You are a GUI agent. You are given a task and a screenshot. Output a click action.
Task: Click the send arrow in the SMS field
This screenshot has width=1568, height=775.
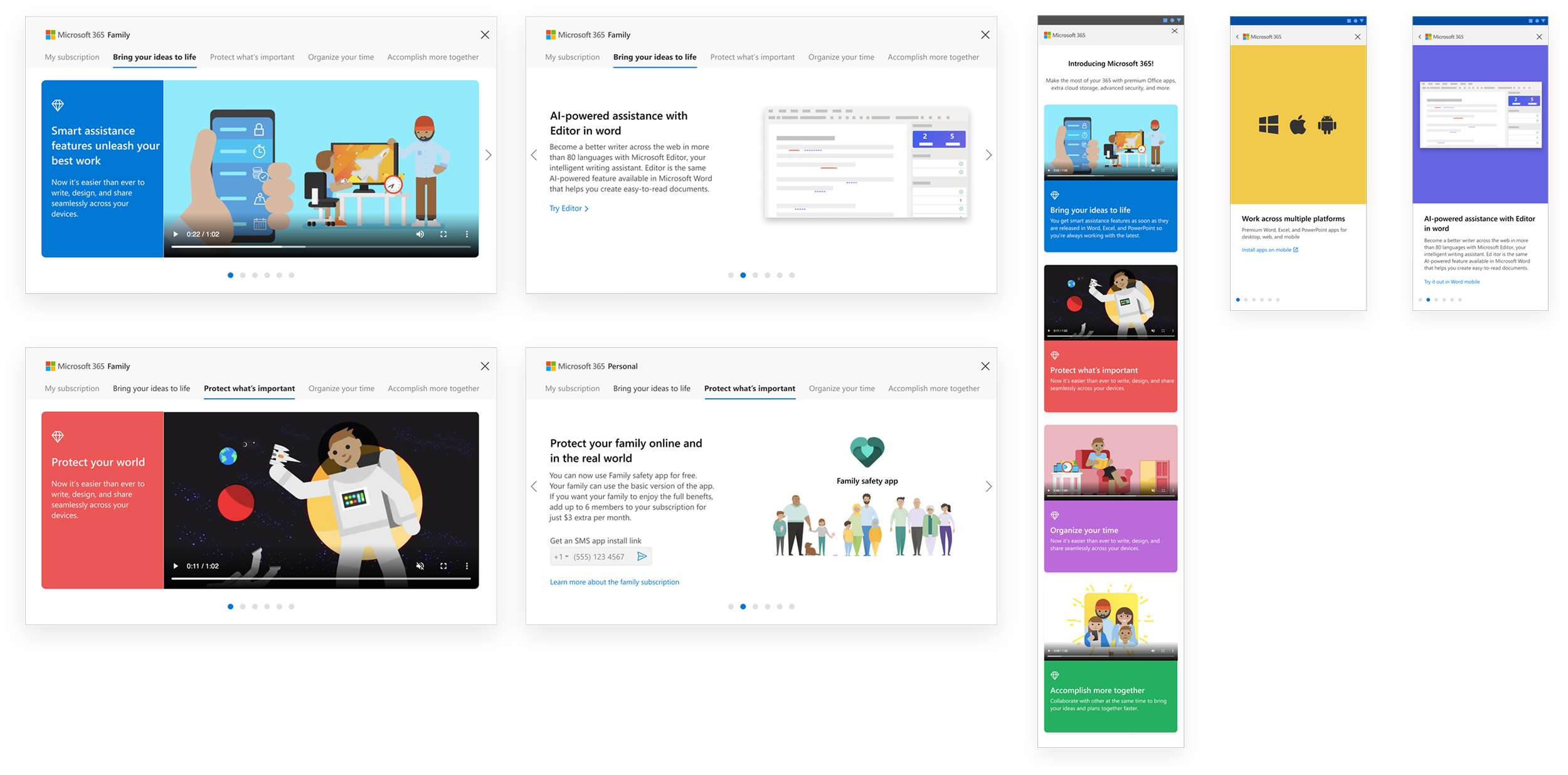coord(642,556)
